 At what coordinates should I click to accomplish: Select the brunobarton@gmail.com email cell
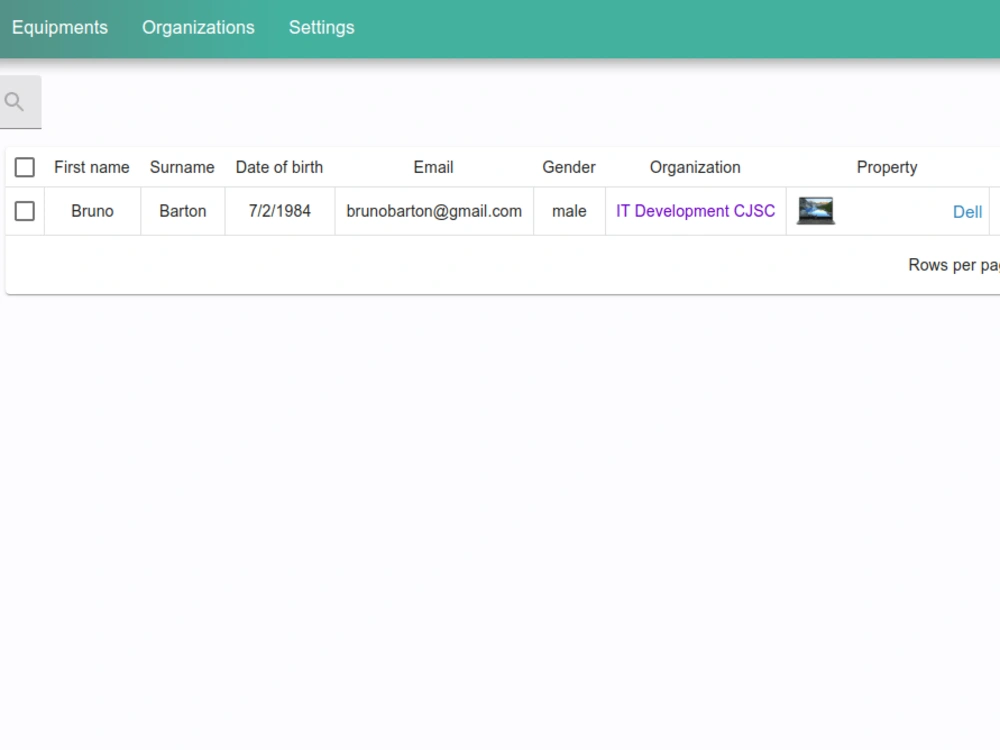click(x=434, y=211)
